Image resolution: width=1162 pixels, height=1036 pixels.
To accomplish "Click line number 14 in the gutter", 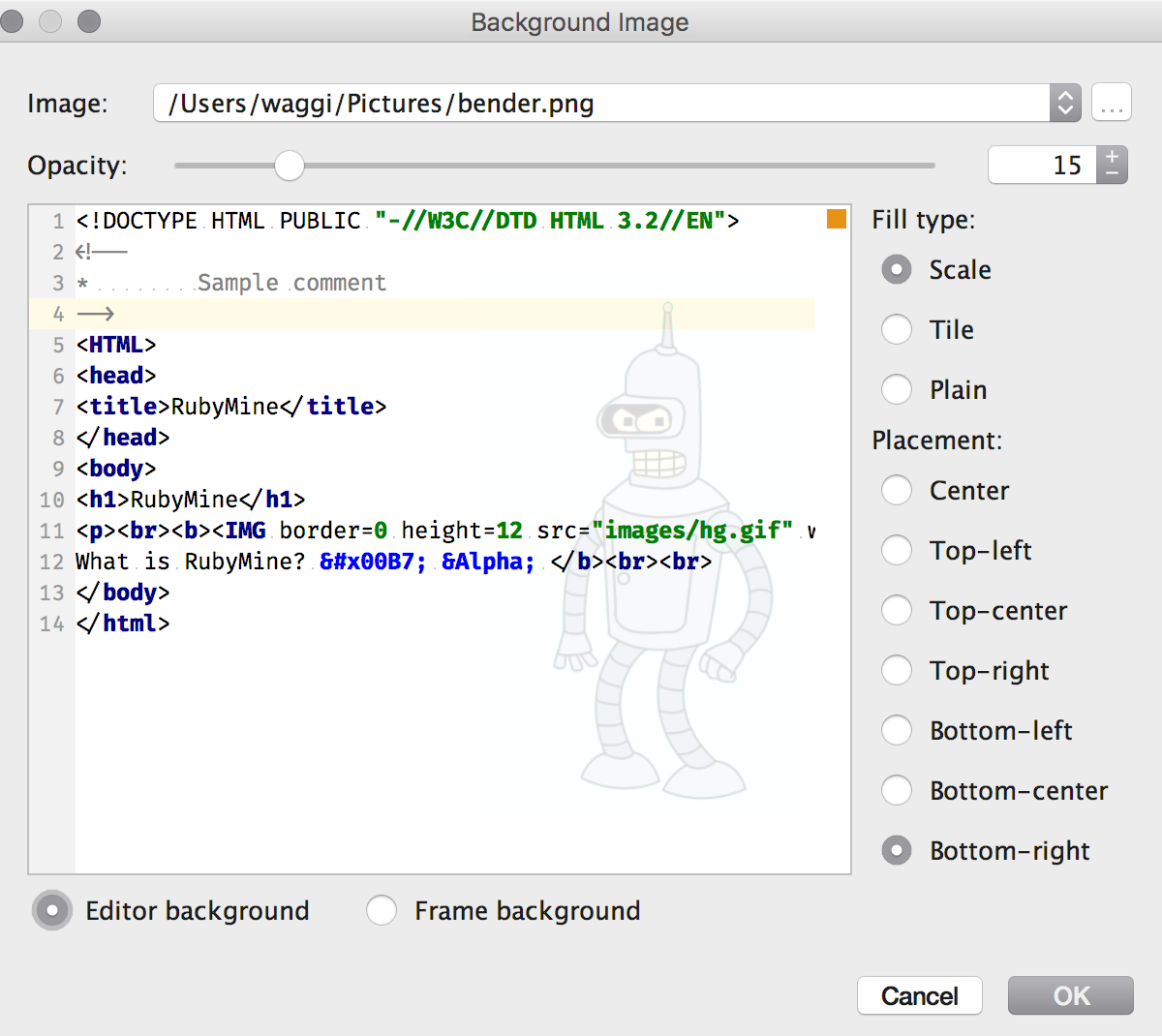I will (52, 624).
